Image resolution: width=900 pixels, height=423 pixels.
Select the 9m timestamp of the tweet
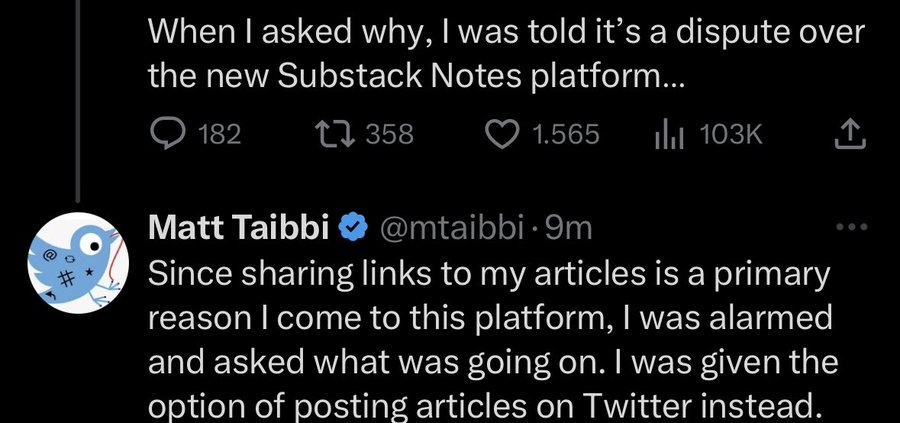pyautogui.click(x=568, y=229)
